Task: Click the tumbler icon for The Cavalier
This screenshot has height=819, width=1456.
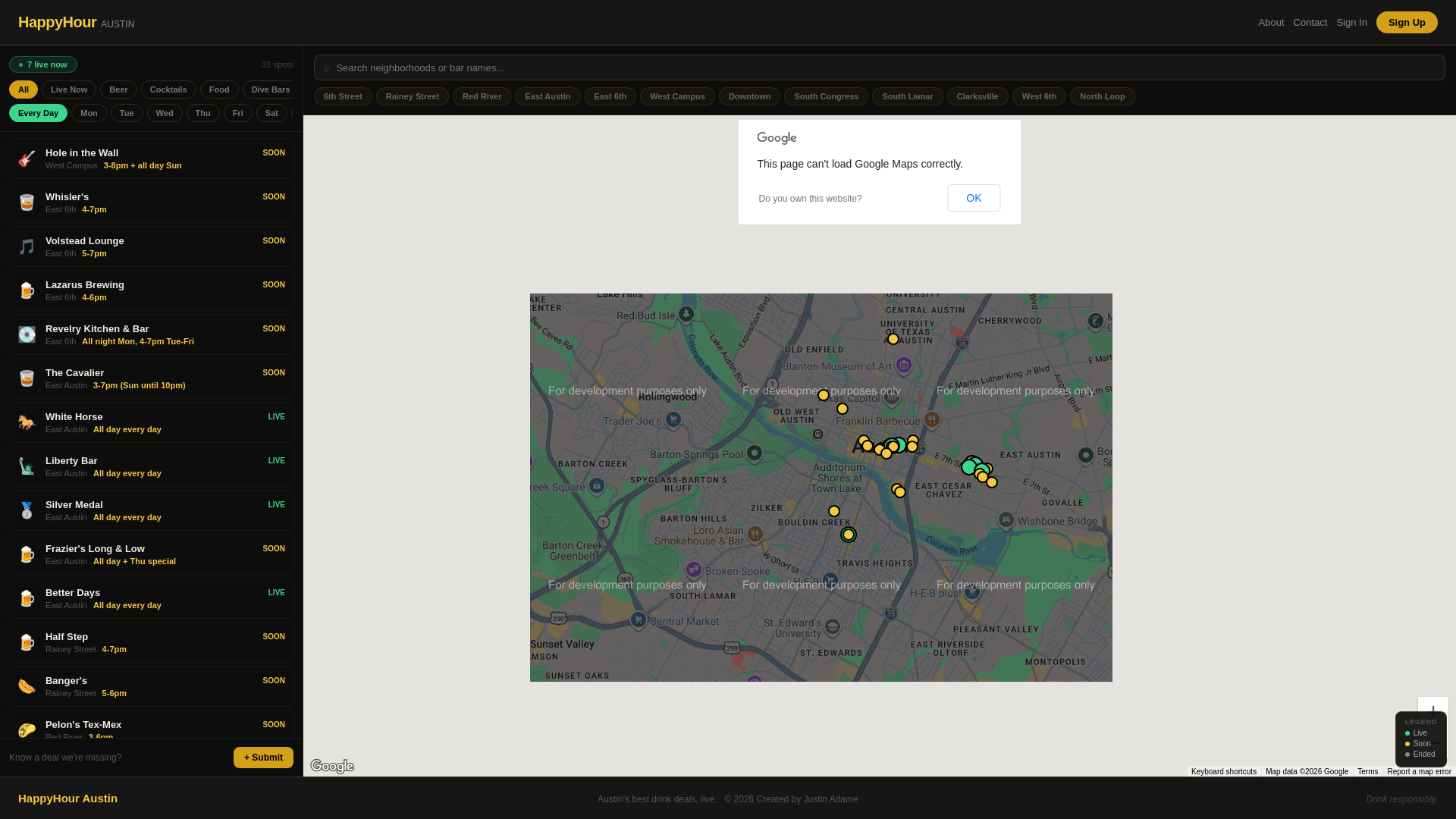Action: (x=27, y=378)
